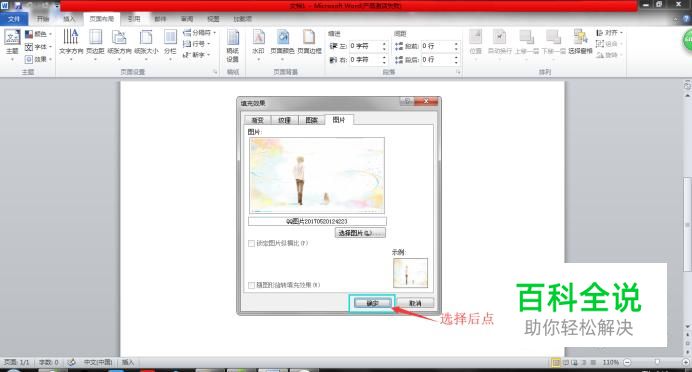Switch to the 加载项 add-ins tab

pyautogui.click(x=242, y=19)
